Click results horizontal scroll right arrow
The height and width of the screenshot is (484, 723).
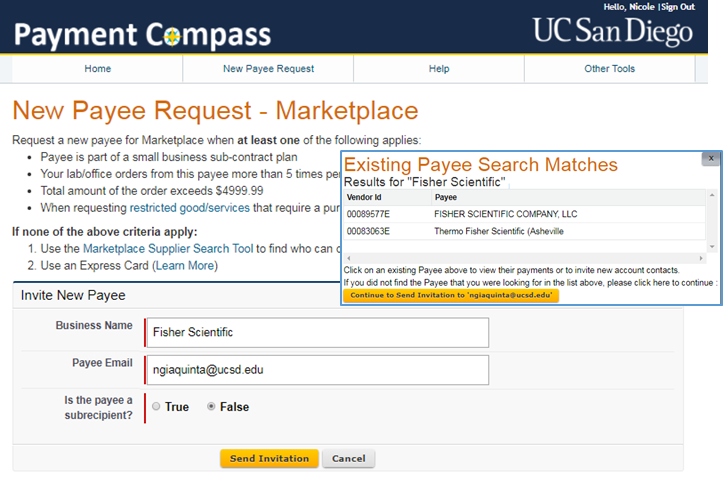click(701, 258)
